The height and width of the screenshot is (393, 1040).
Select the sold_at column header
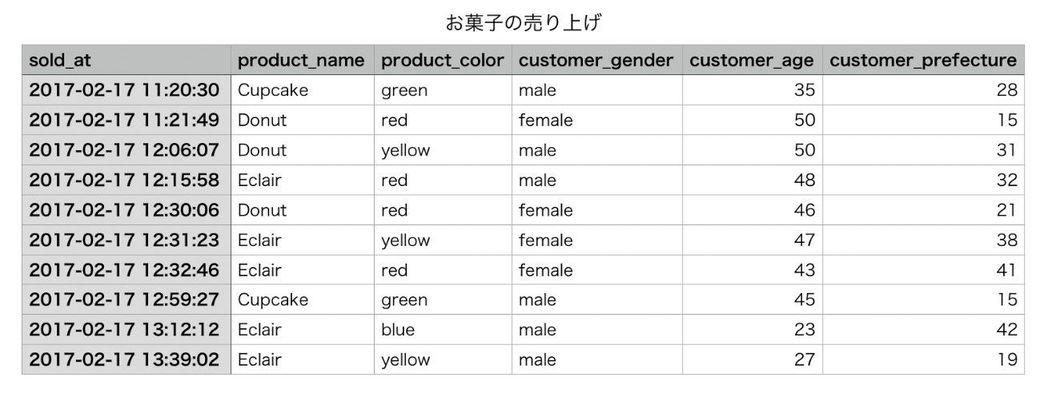tap(126, 60)
